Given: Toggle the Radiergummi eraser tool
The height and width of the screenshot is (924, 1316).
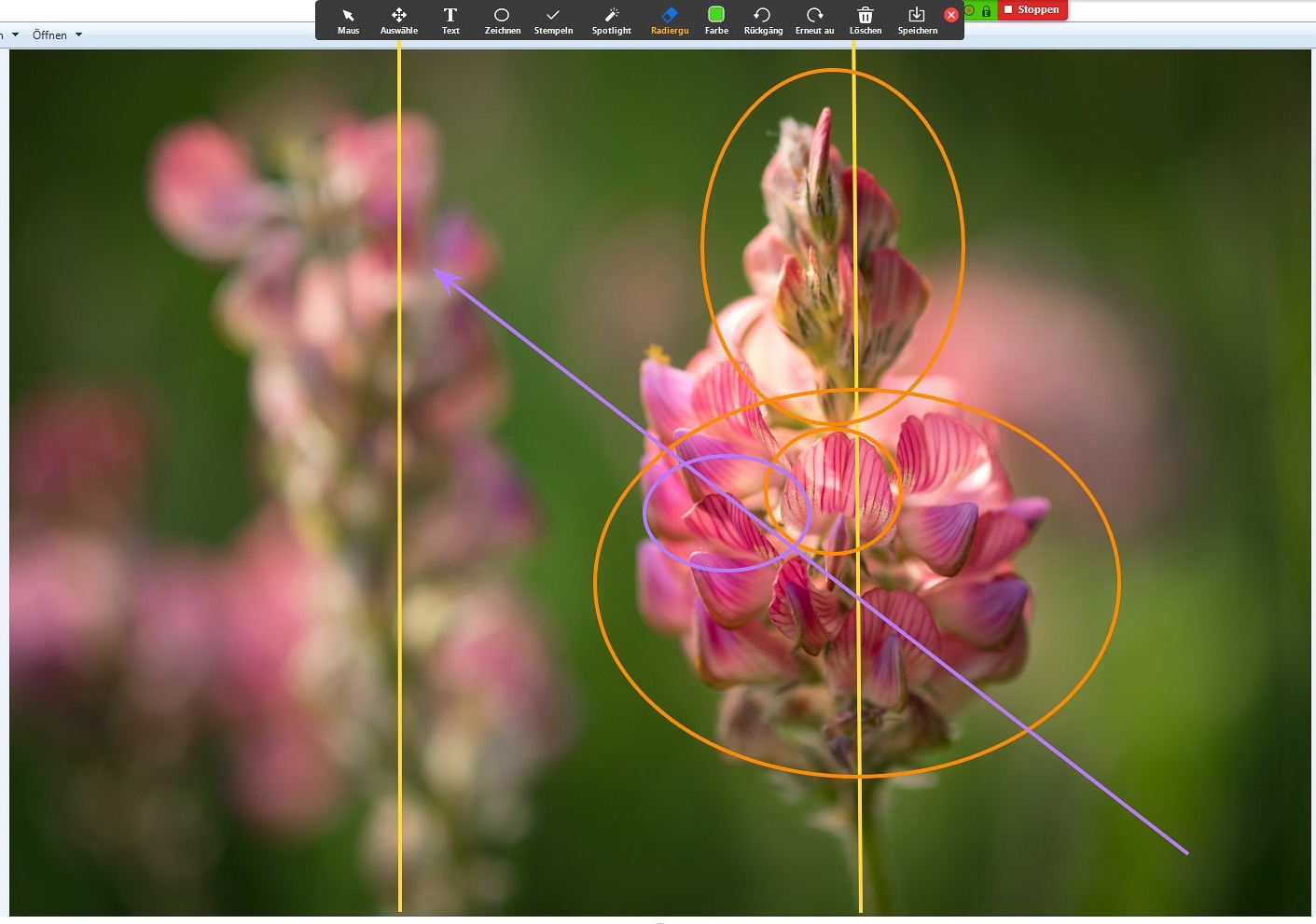Looking at the screenshot, I should coord(670,21).
